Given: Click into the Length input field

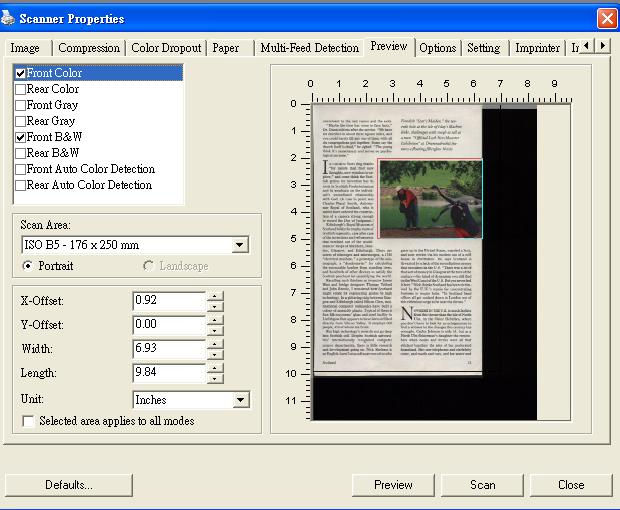Looking at the screenshot, I should tap(169, 373).
